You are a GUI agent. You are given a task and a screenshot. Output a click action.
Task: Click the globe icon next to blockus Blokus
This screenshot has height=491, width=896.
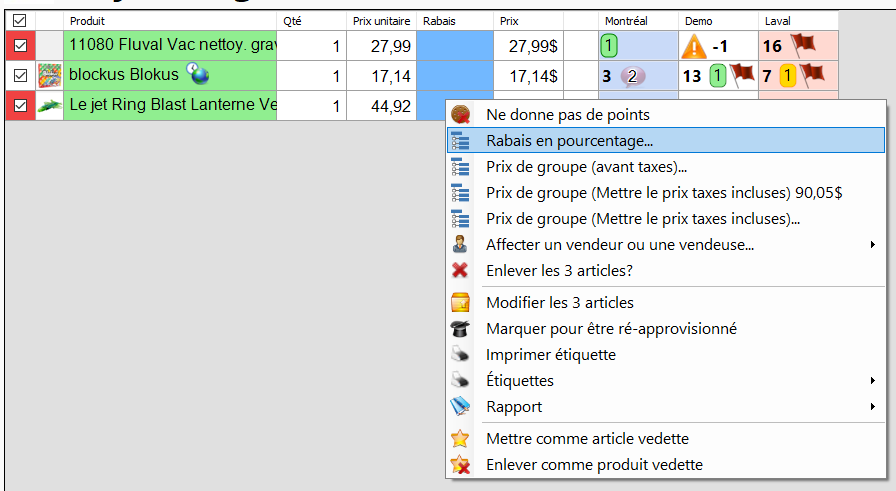pos(198,74)
